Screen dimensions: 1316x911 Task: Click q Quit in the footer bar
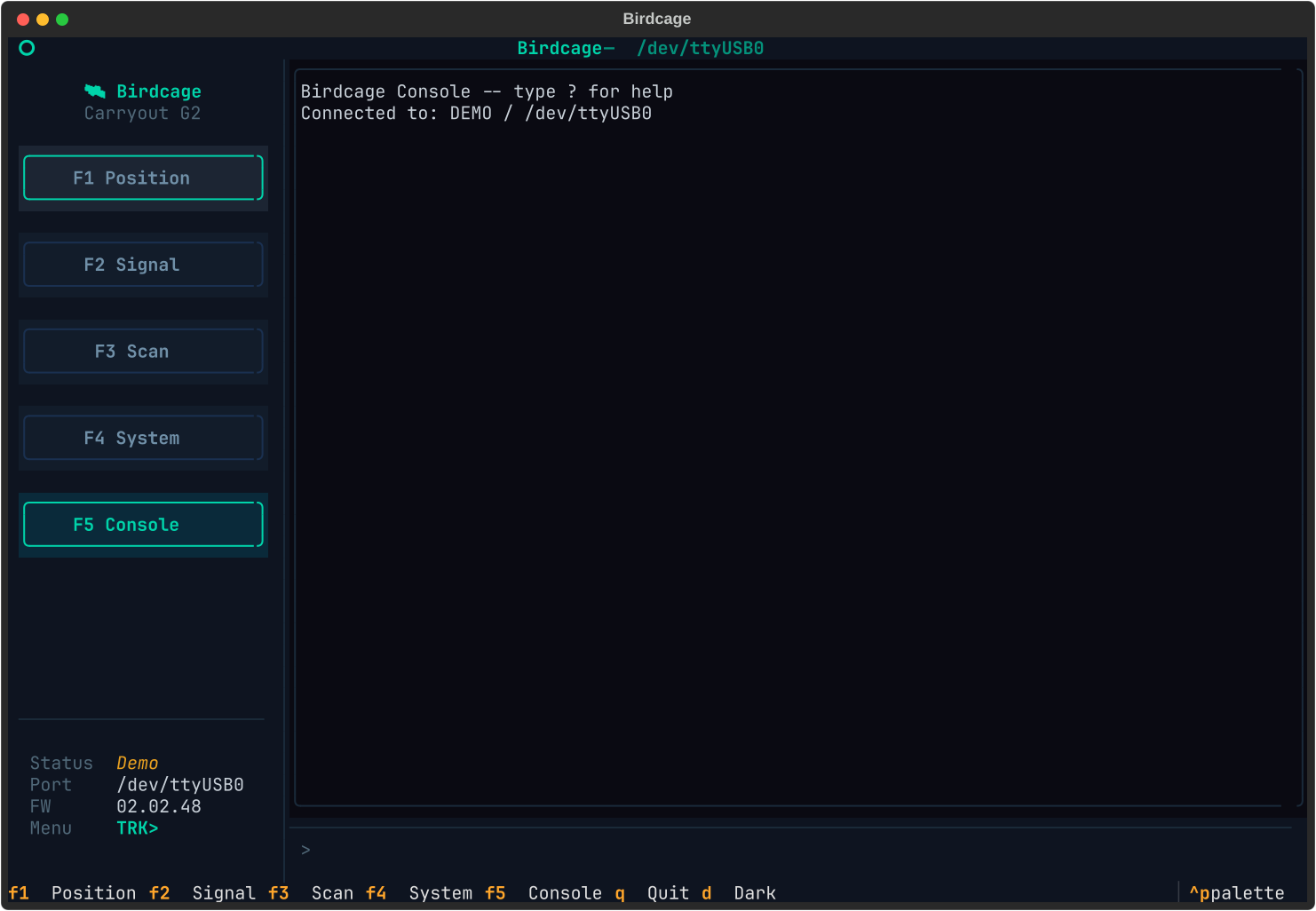(652, 893)
